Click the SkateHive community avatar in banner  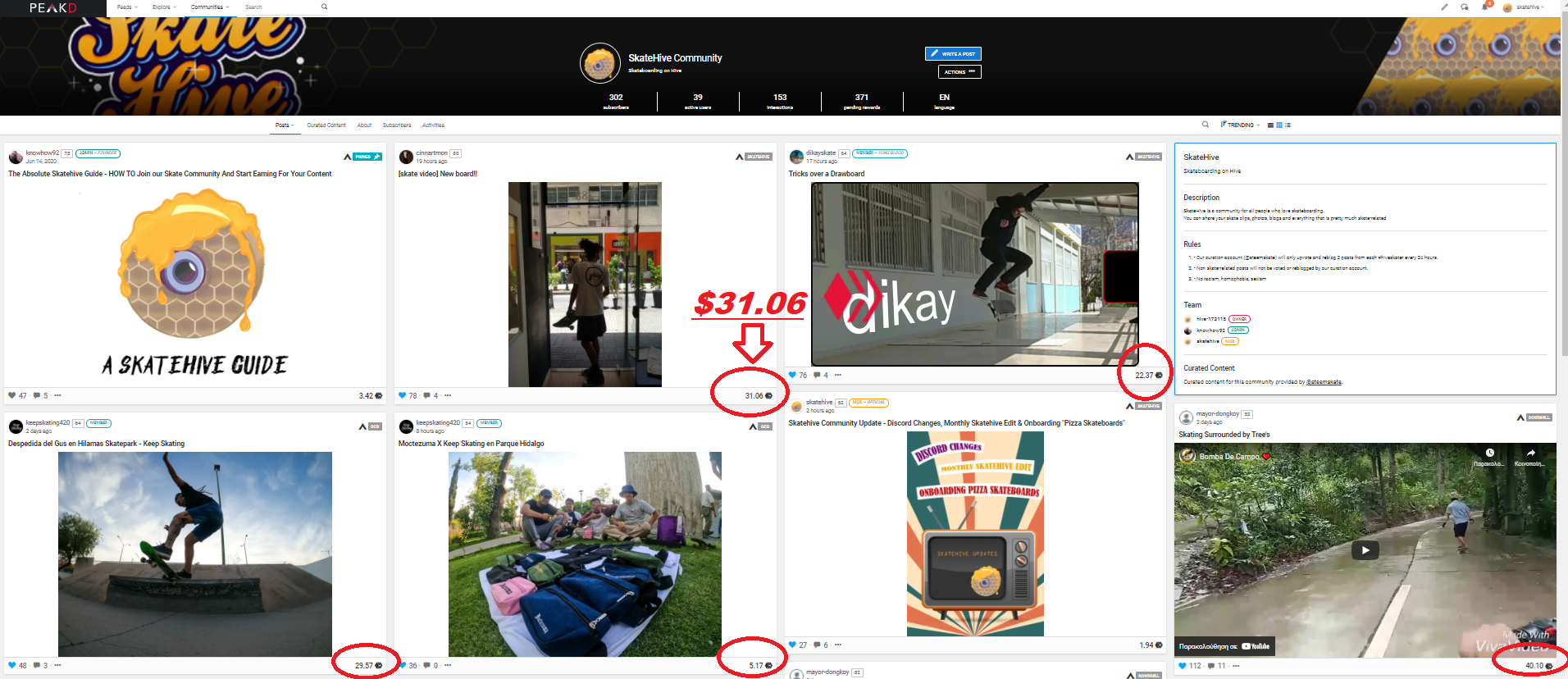[599, 63]
